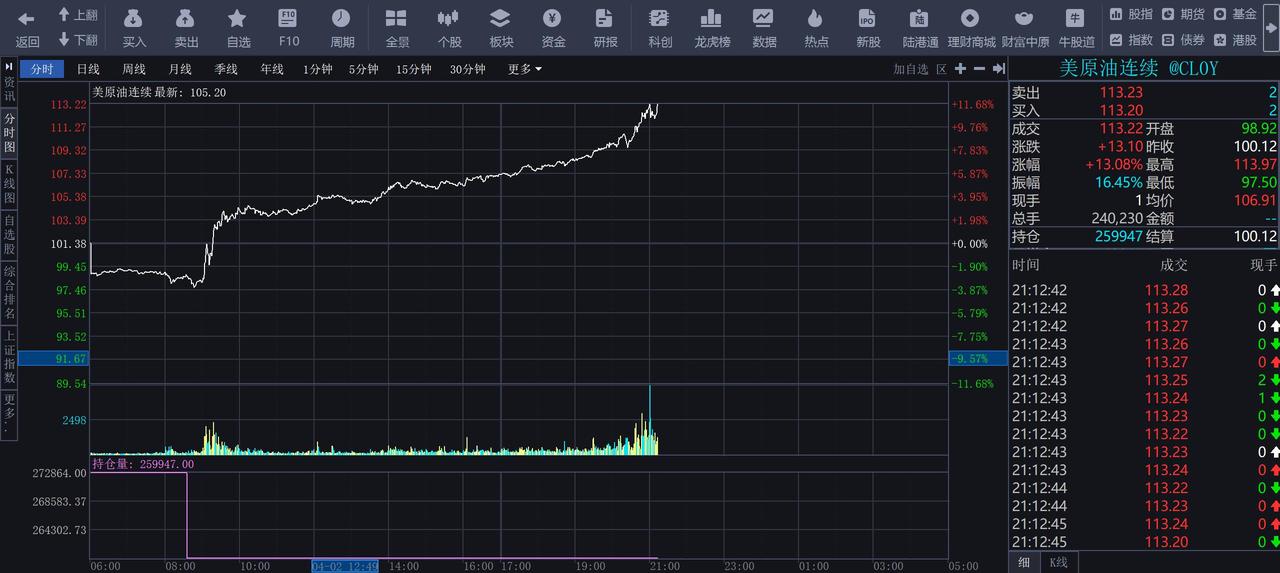The width and height of the screenshot is (1280, 573).
Task: Open the 综合排名 sidebar tab
Action: pyautogui.click(x=9, y=293)
